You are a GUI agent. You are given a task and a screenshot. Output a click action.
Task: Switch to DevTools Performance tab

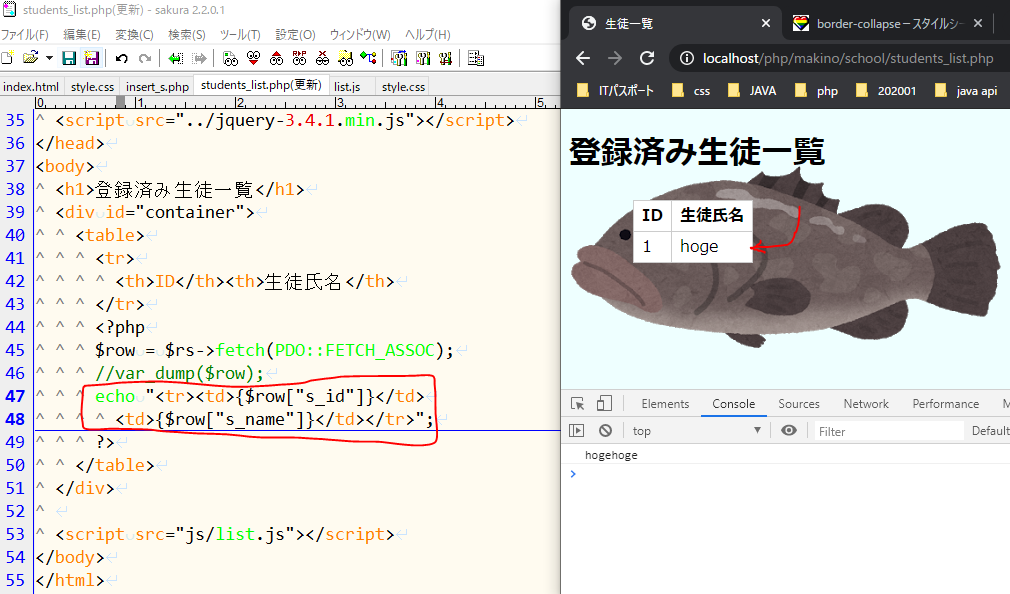pyautogui.click(x=946, y=404)
